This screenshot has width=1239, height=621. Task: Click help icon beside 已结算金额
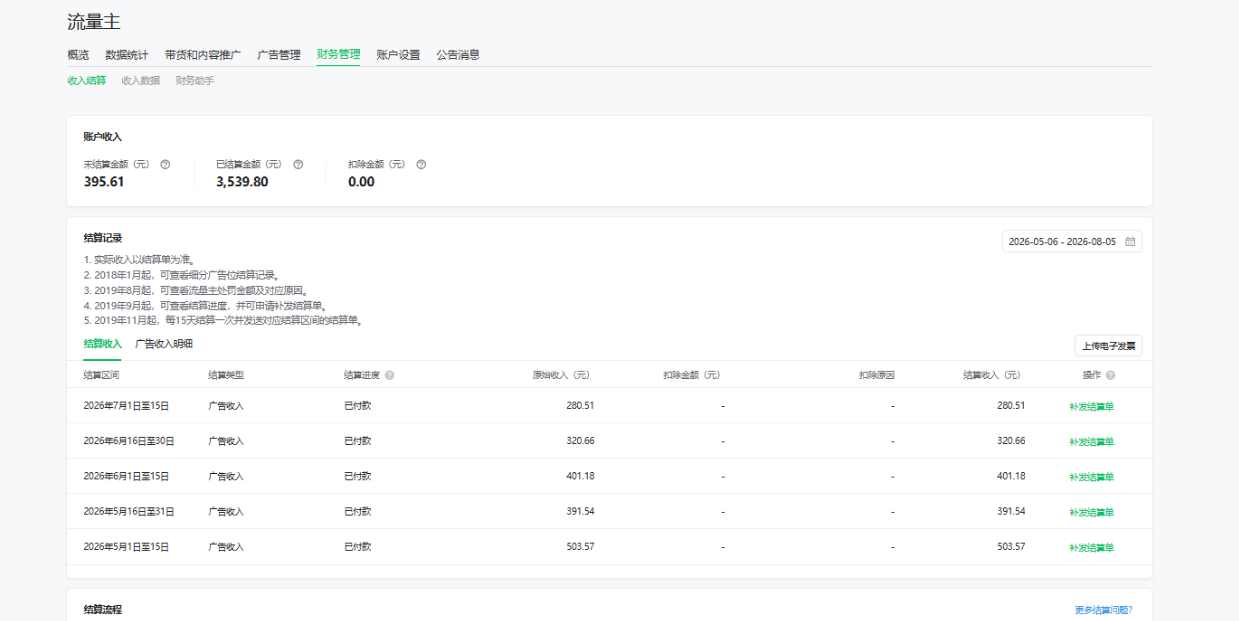click(x=298, y=164)
